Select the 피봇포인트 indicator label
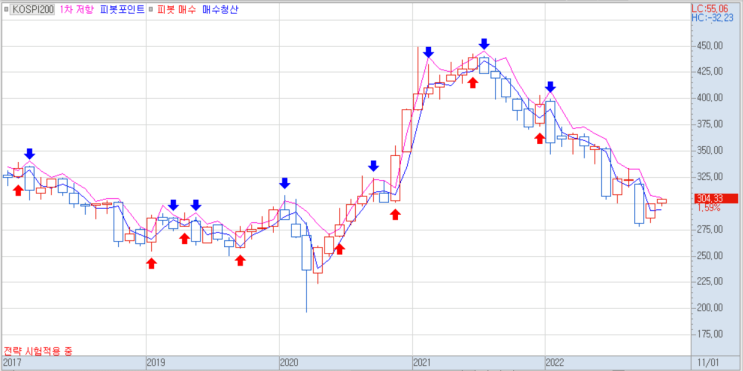 point(122,9)
